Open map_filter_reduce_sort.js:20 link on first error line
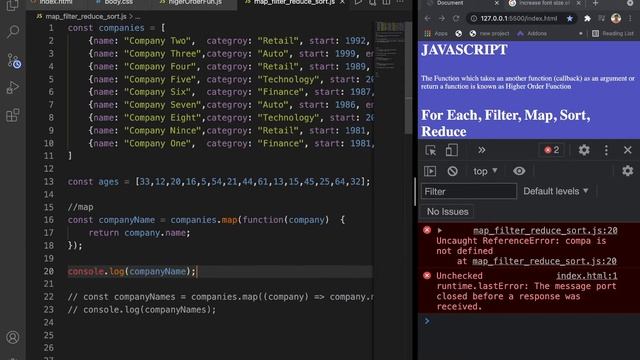The image size is (640, 360). coord(545,231)
